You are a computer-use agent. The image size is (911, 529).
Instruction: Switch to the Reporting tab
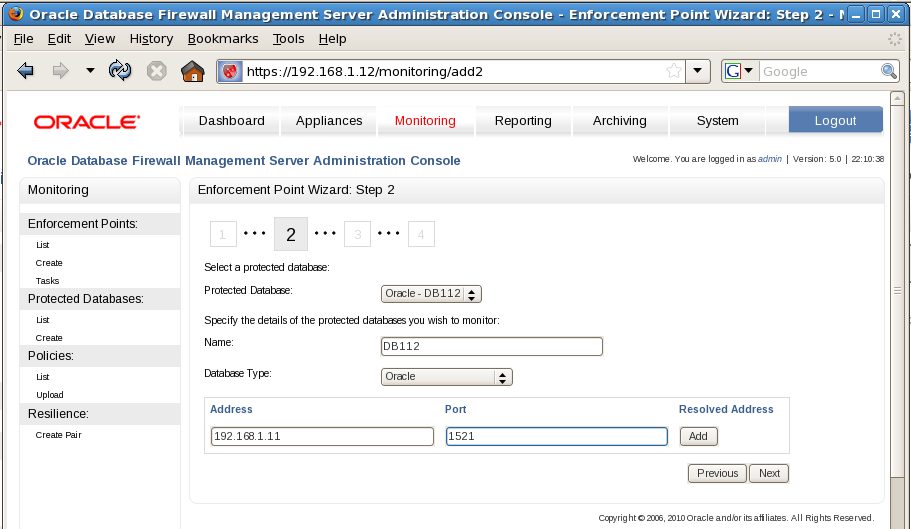(523, 120)
